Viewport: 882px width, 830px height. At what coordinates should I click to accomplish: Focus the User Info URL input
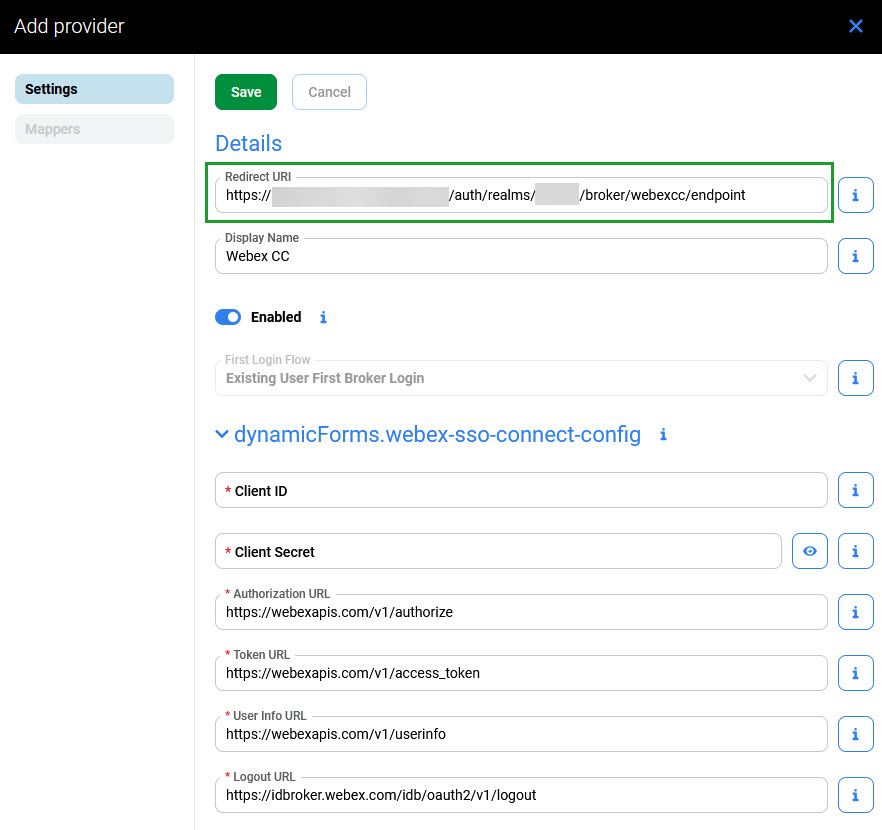pyautogui.click(x=520, y=734)
